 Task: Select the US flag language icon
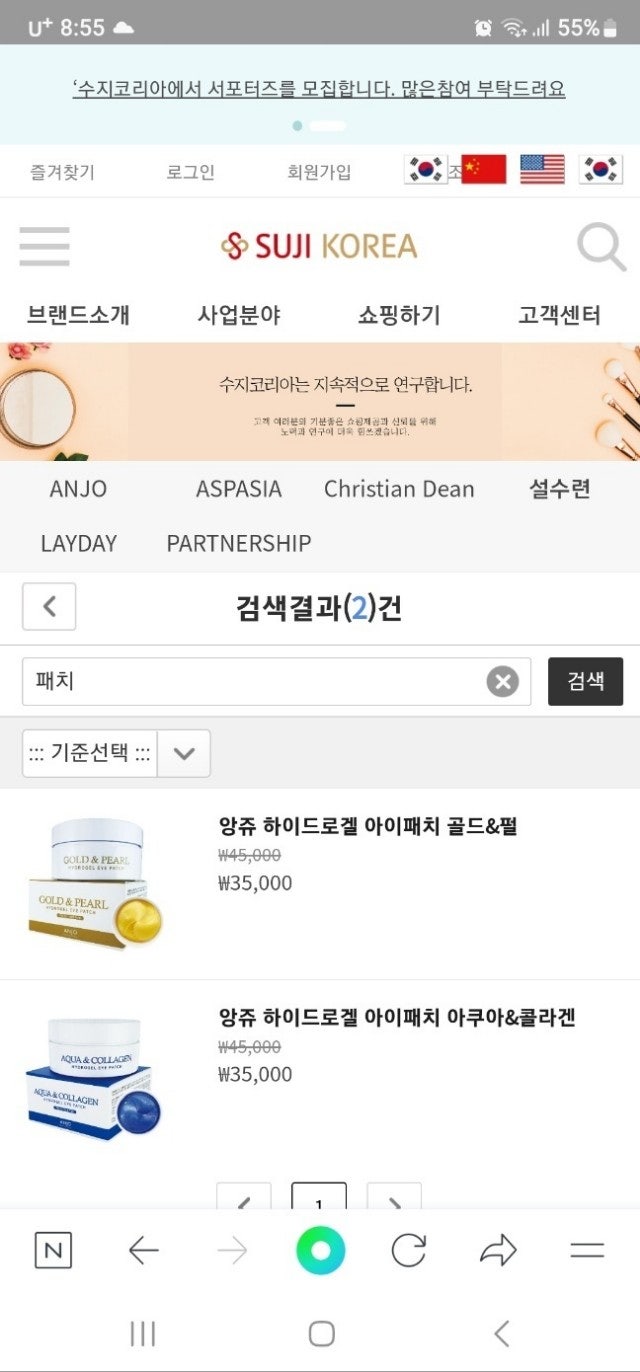tap(542, 170)
